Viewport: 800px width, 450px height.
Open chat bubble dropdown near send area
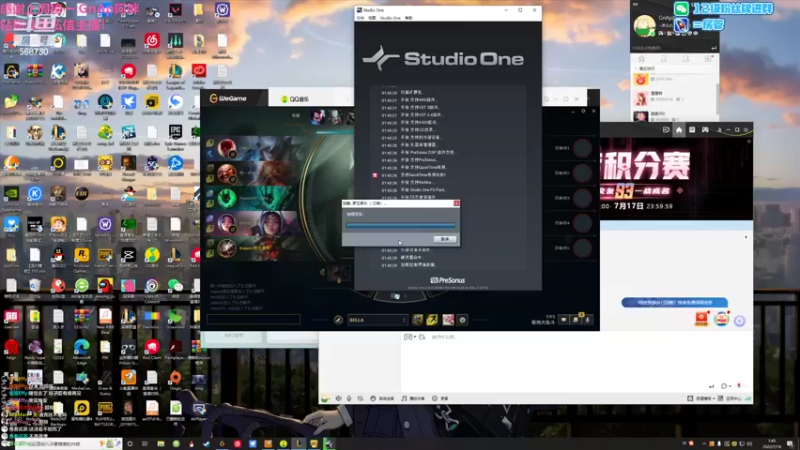tap(725, 386)
